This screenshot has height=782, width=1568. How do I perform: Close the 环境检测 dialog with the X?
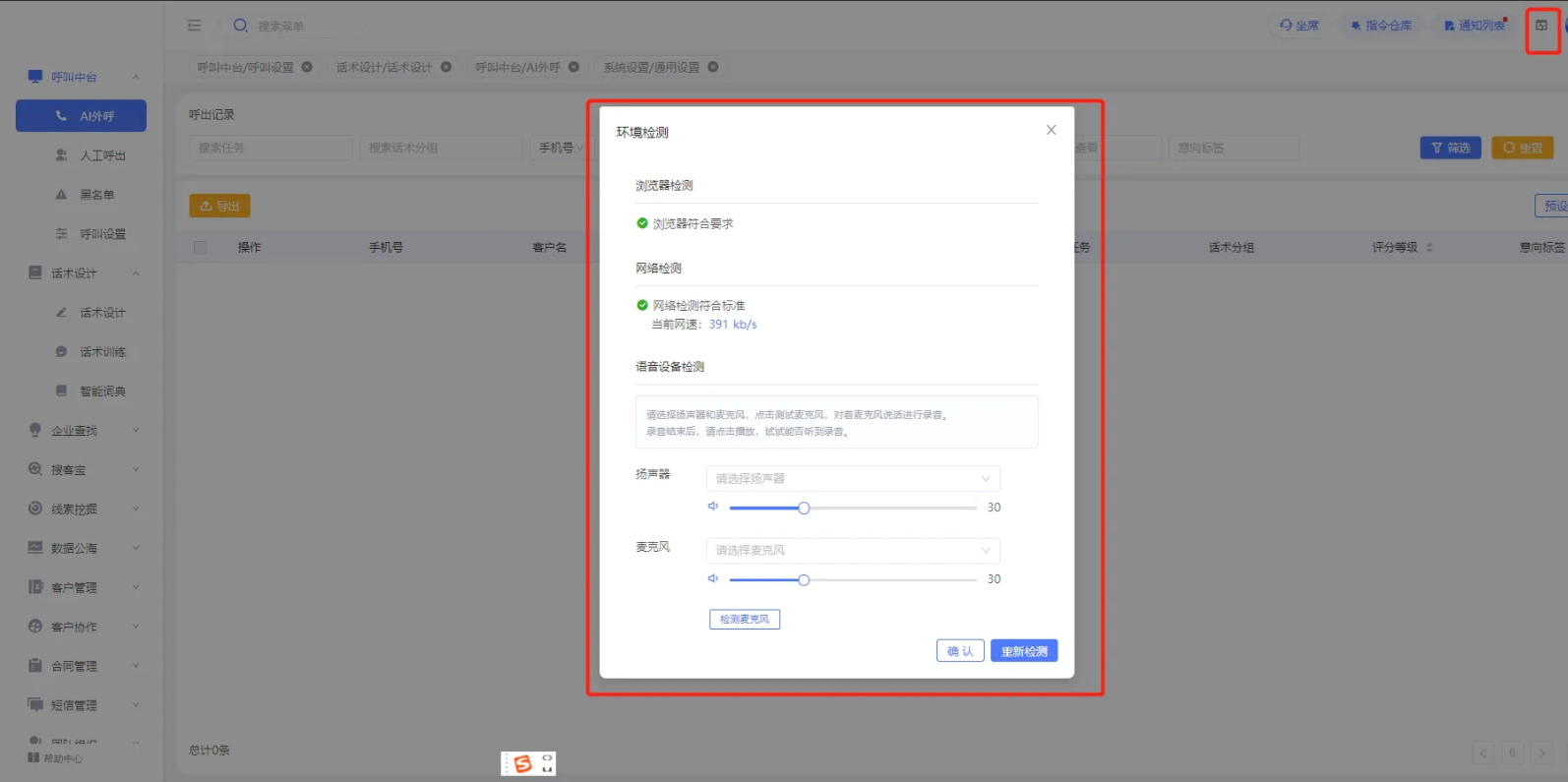point(1051,130)
